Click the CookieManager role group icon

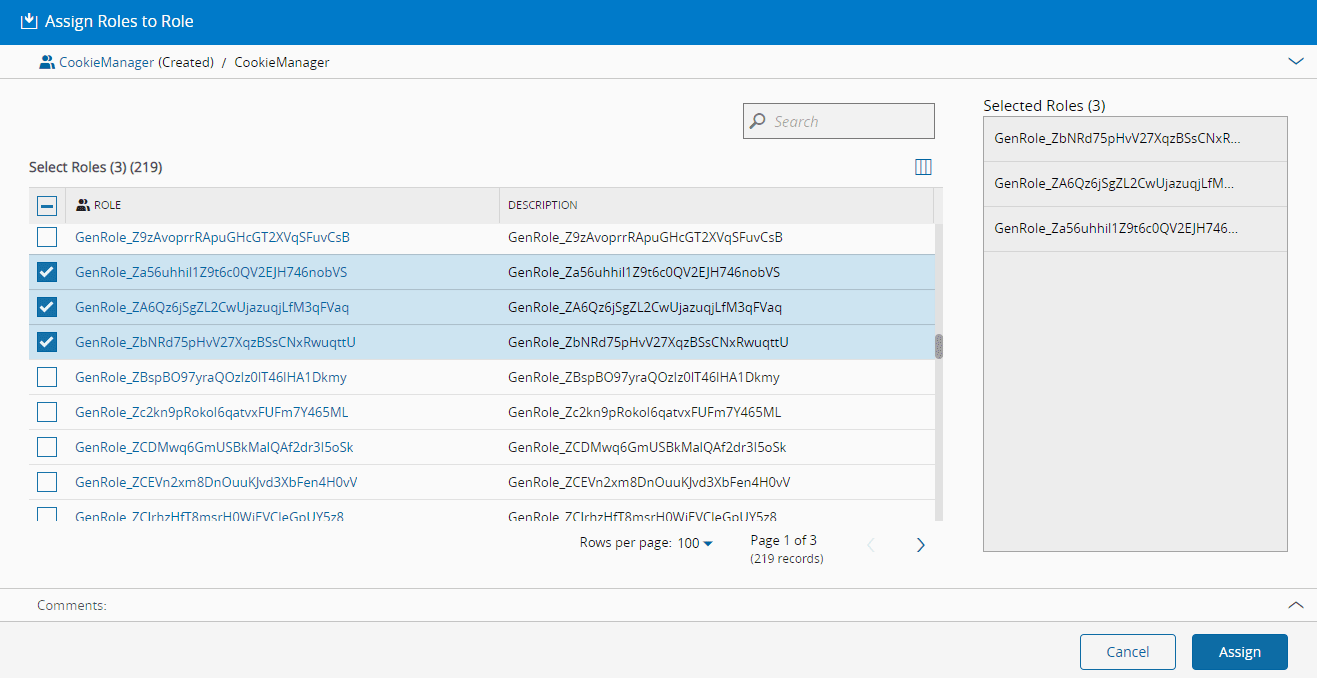[47, 62]
